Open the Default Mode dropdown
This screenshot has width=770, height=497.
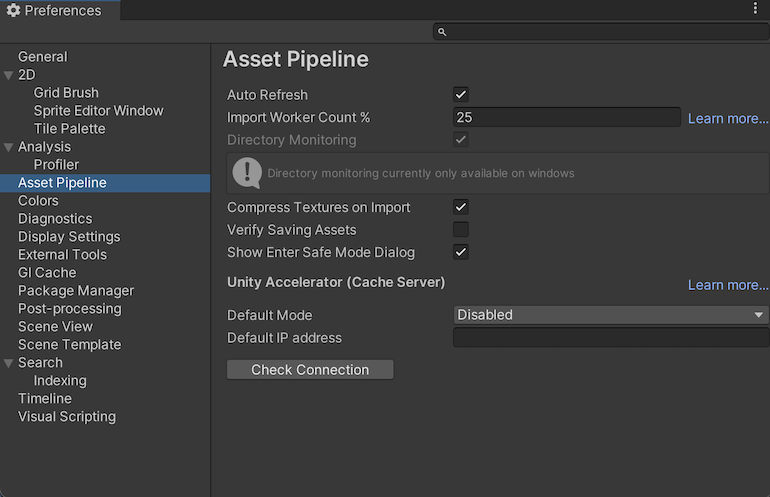pyautogui.click(x=610, y=315)
